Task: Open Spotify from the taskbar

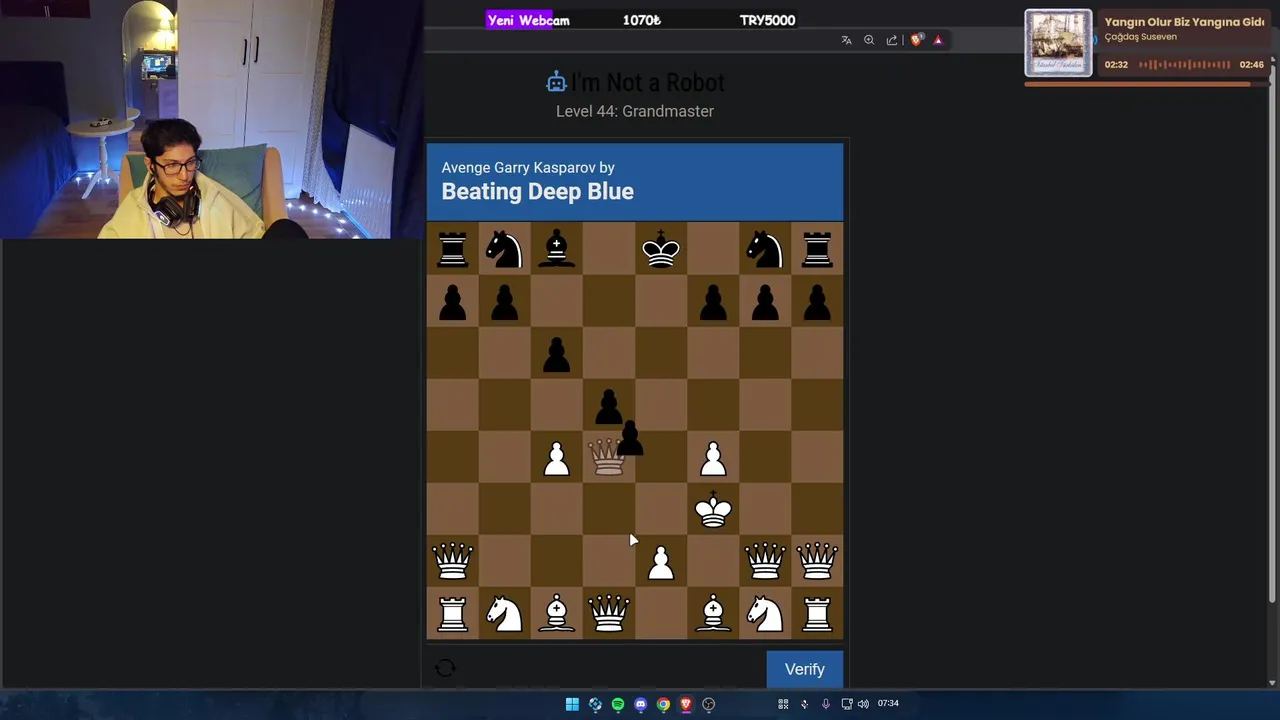Action: pos(618,704)
